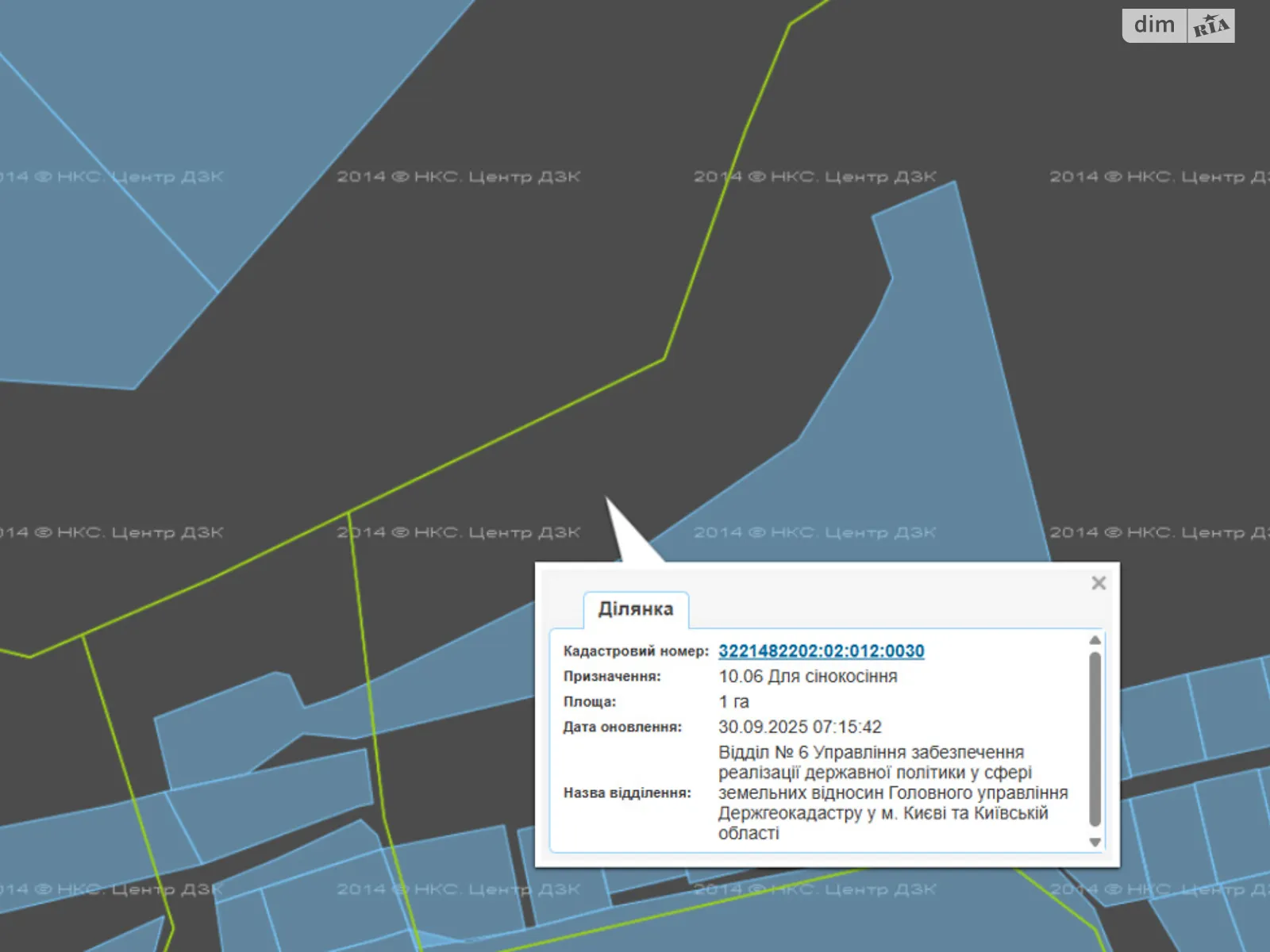Click the Кадастровий номер label
The image size is (1270, 952).
[635, 651]
